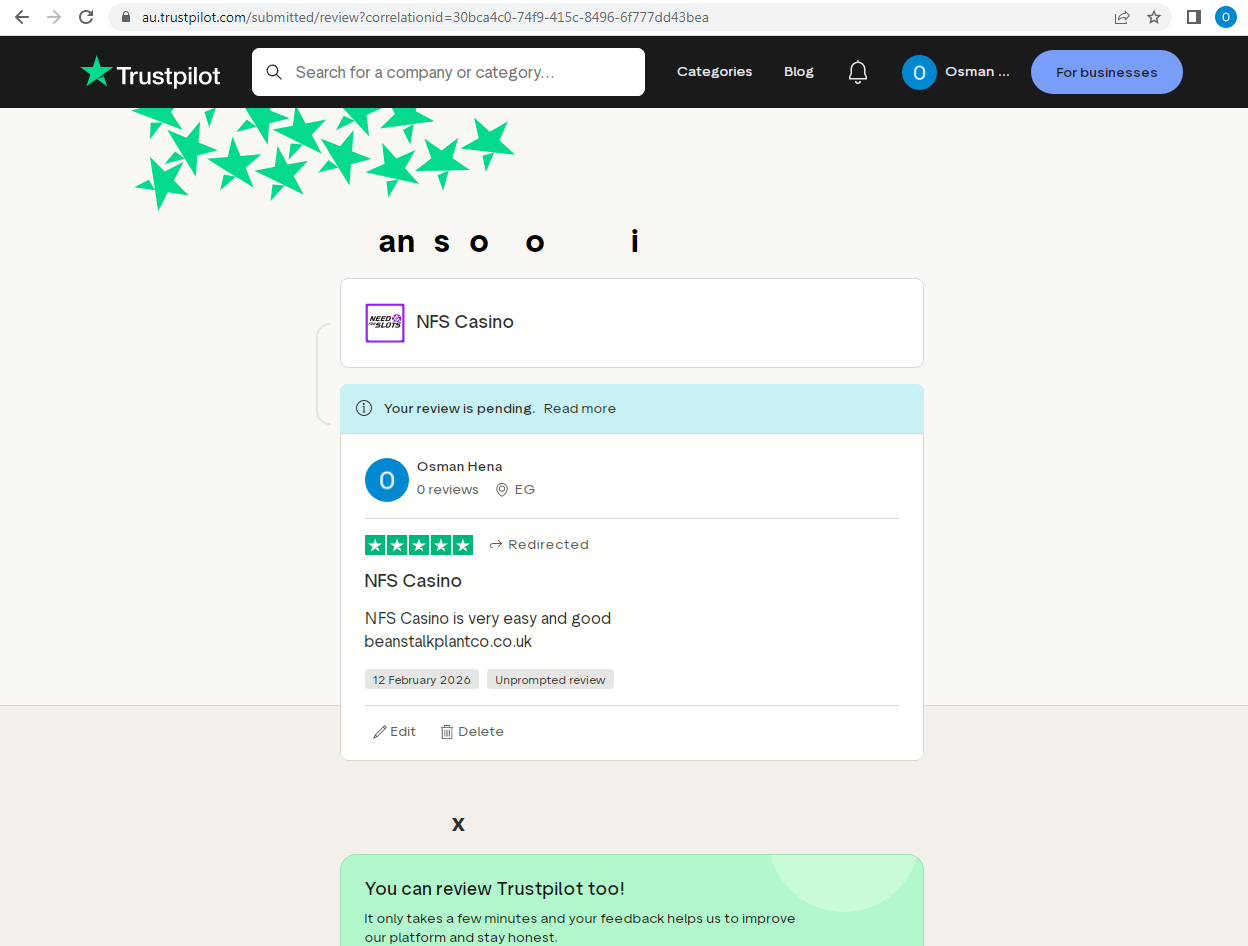Click the '0 reviews' text
This screenshot has width=1248, height=946.
448,490
